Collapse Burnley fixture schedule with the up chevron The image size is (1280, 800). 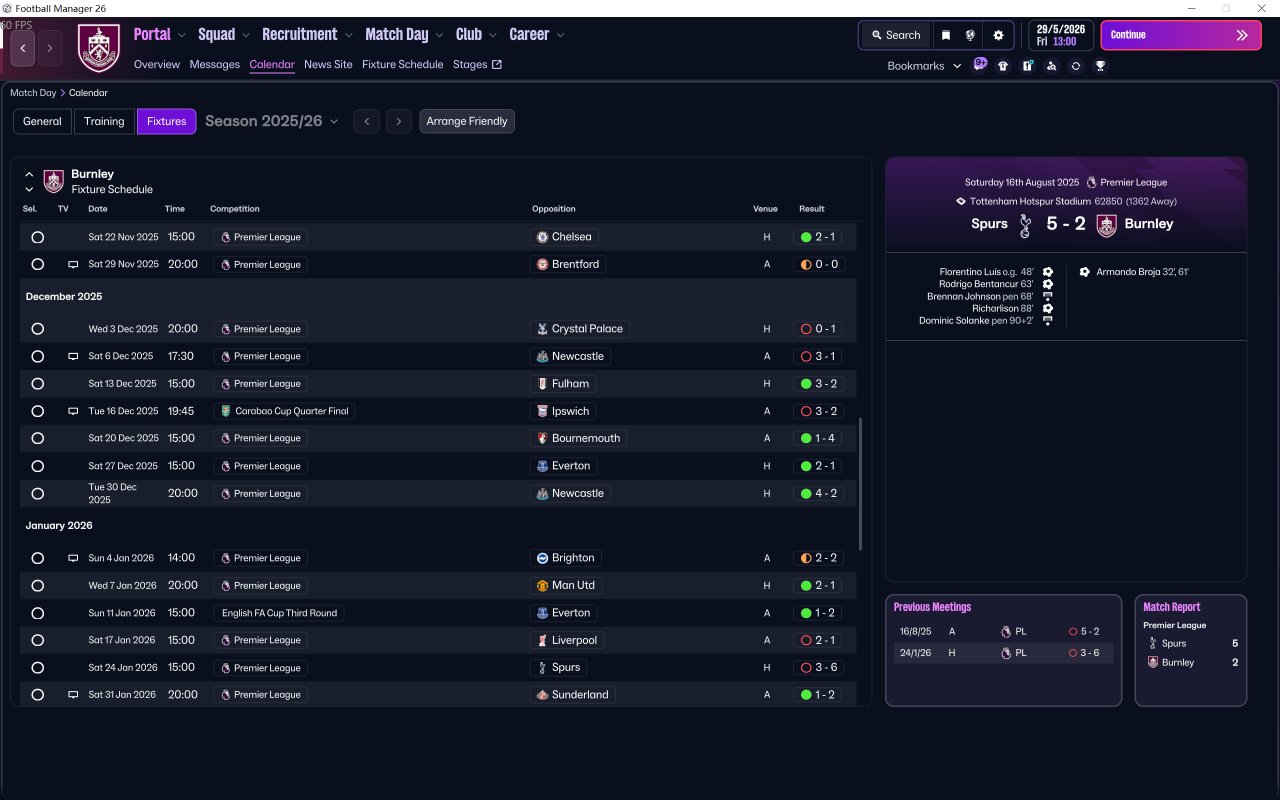[29, 174]
